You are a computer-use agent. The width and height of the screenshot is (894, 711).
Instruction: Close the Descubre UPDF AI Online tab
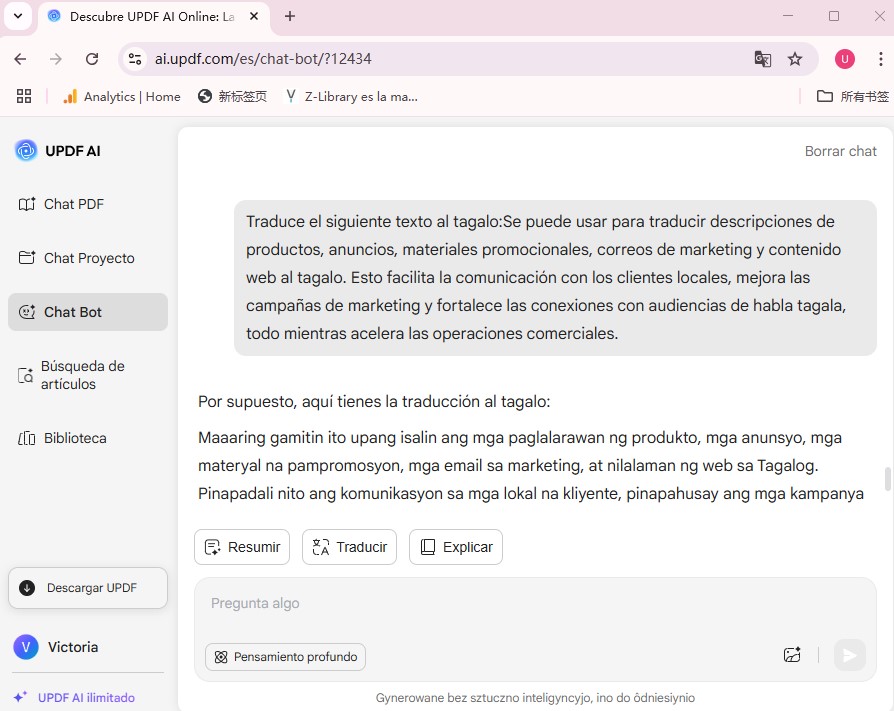254,17
